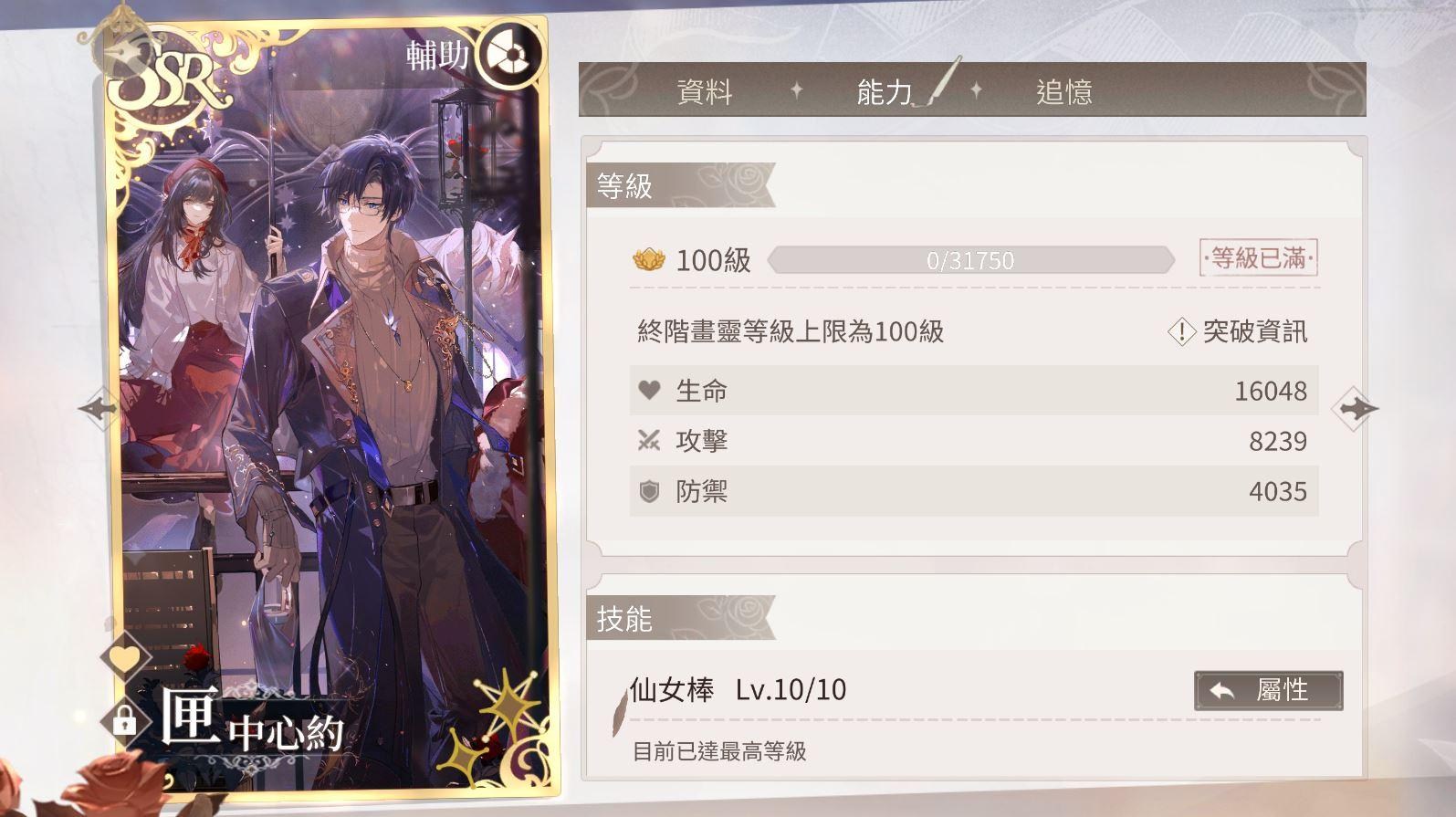View the SSR character card artwork
Image resolution: width=1456 pixels, height=817 pixels.
click(x=329, y=406)
